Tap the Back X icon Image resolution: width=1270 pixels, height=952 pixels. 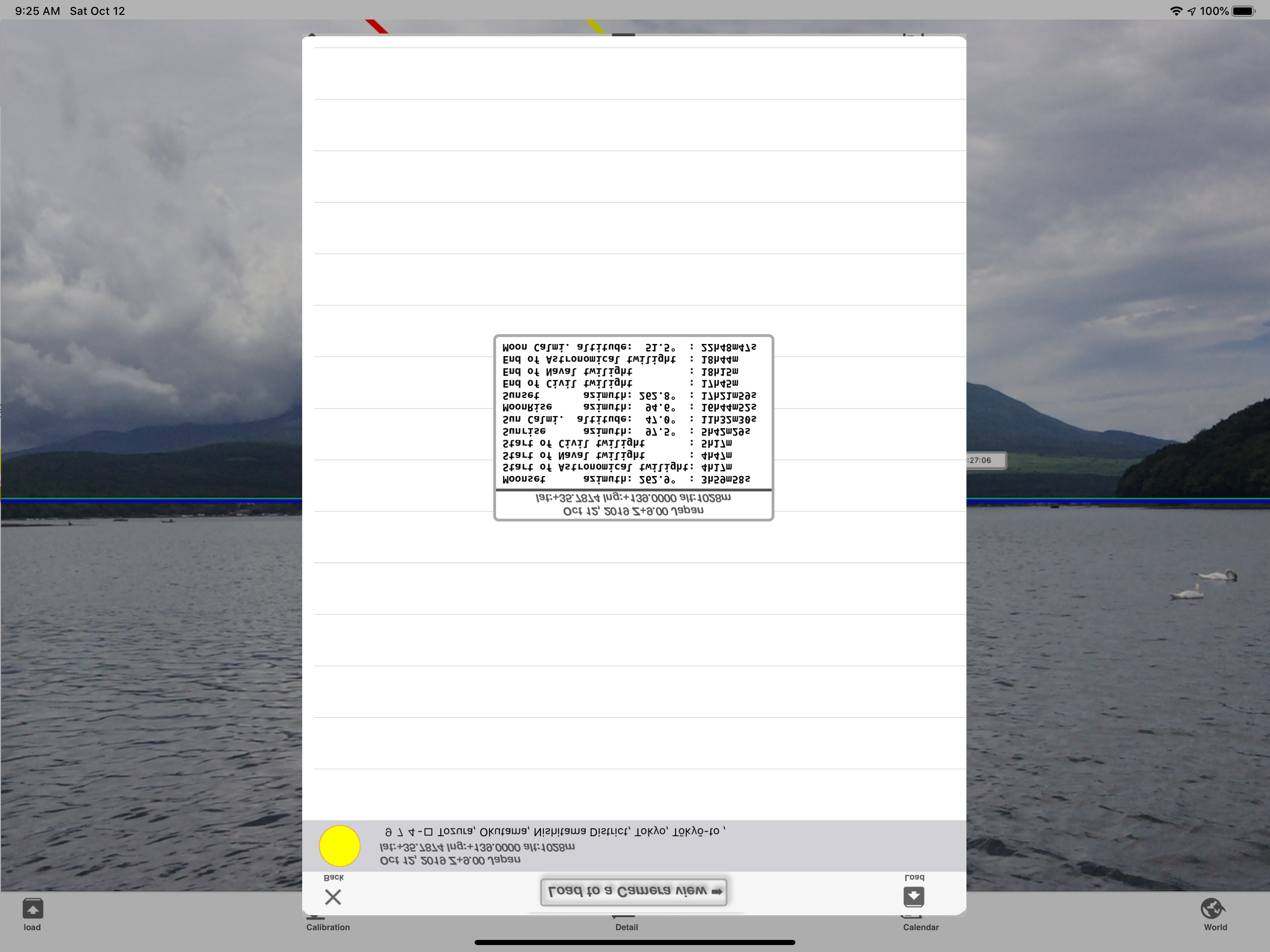click(333, 896)
